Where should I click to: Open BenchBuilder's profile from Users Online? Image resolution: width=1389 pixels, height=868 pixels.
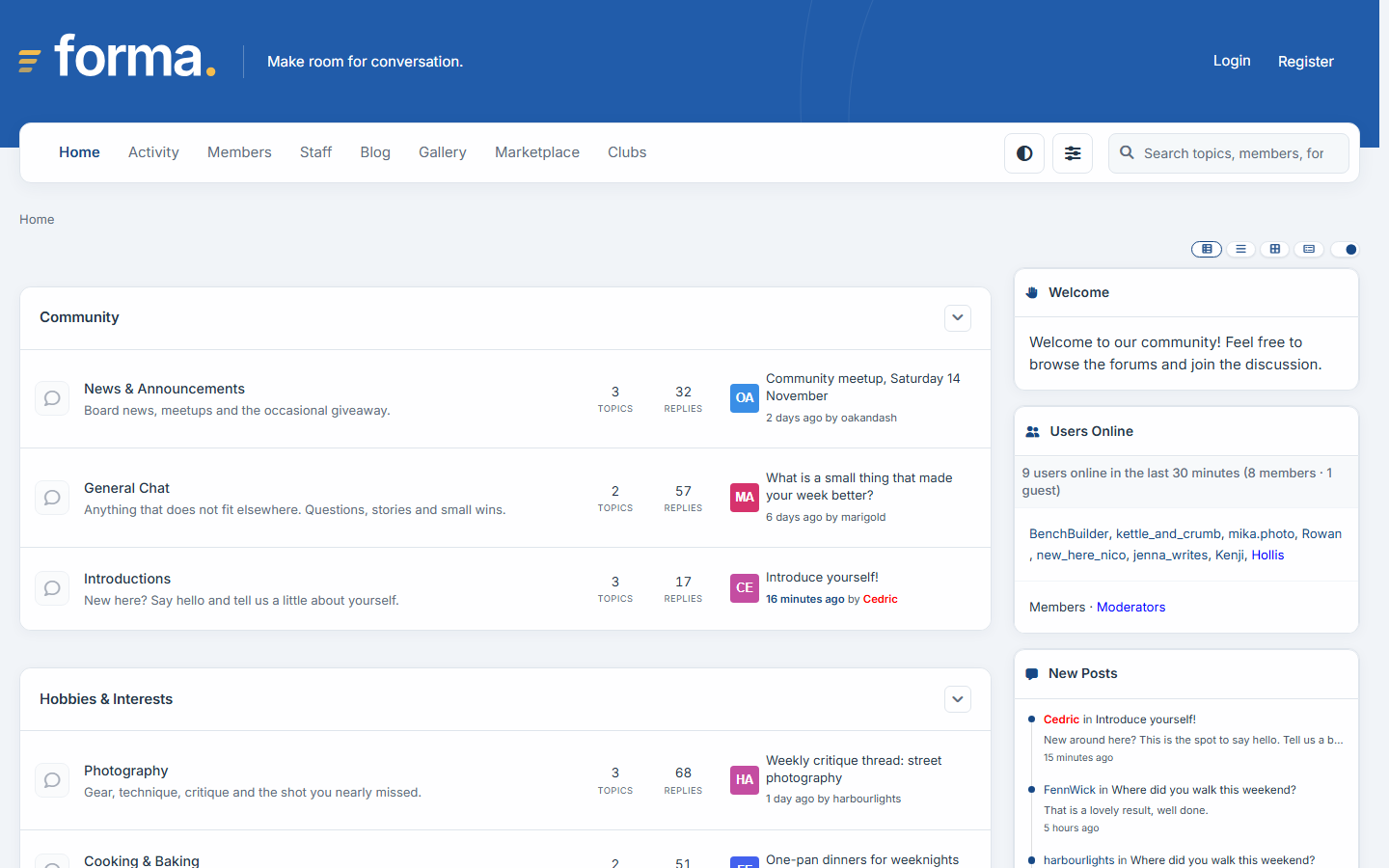pyautogui.click(x=1069, y=533)
